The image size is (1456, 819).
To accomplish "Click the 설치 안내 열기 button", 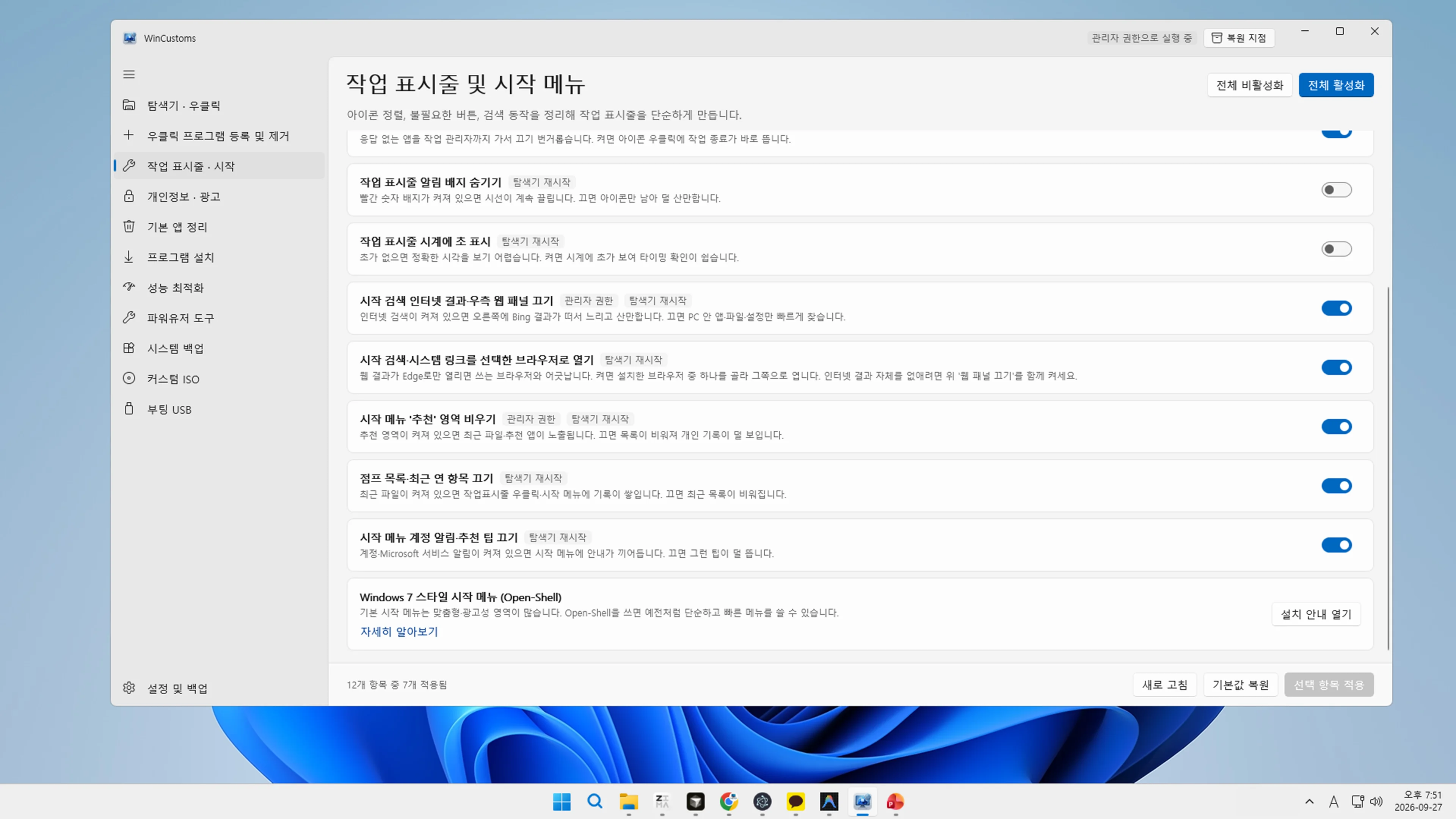I will click(1316, 614).
